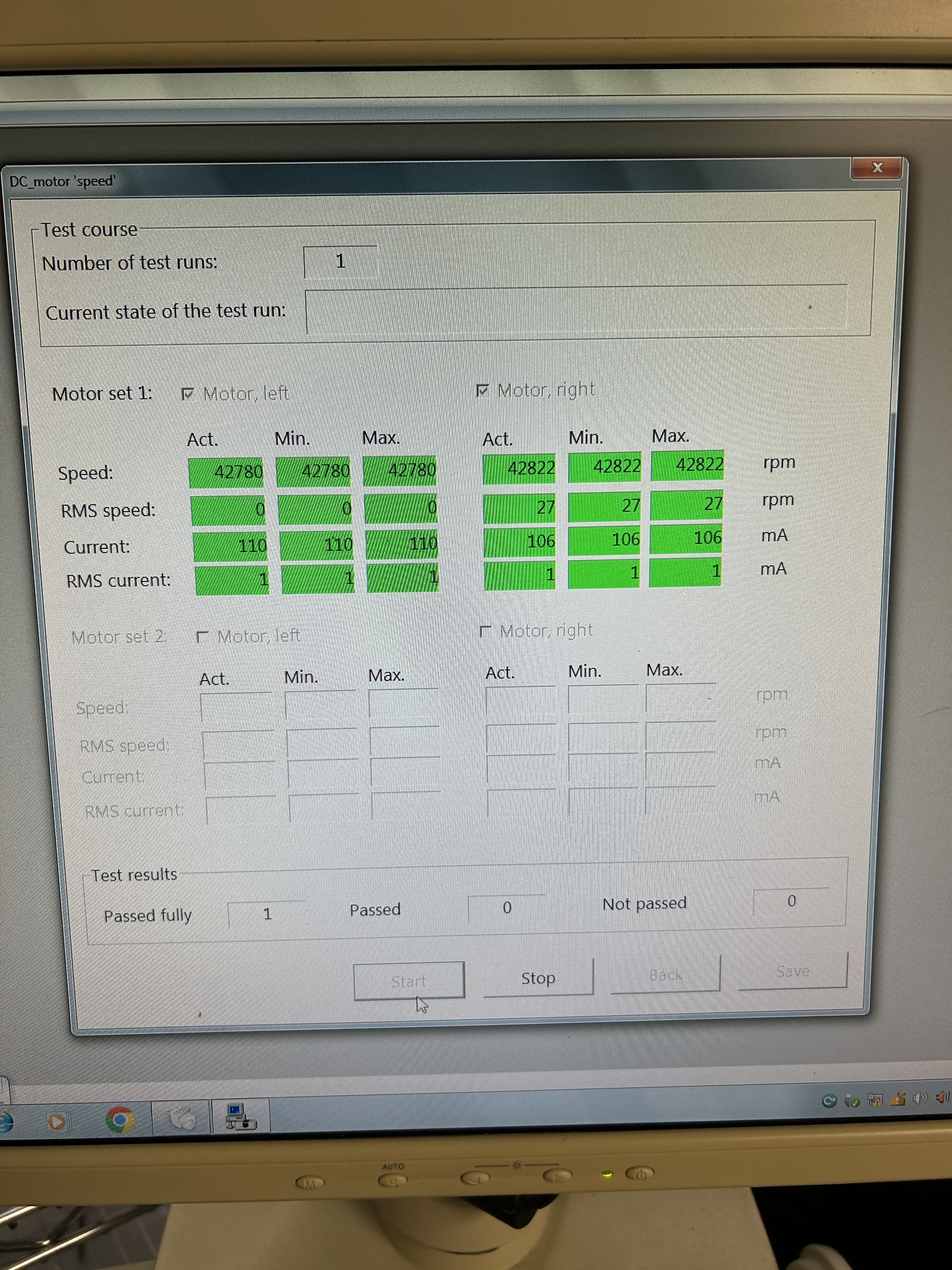This screenshot has width=952, height=1270.
Task: Click the DC_motor 'speed' window title
Action: click(x=62, y=181)
